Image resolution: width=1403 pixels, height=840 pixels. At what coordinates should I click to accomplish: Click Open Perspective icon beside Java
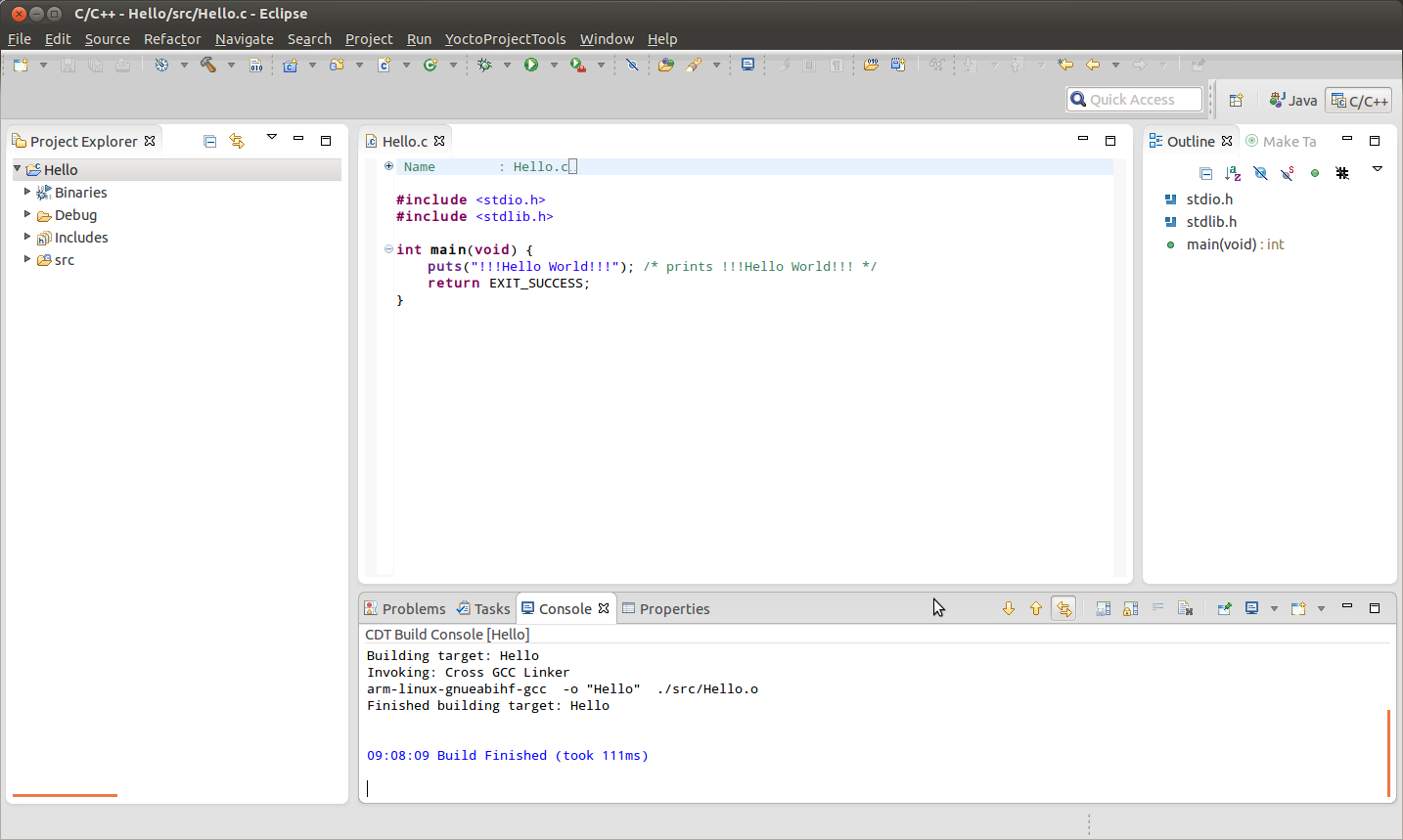pos(1236,100)
